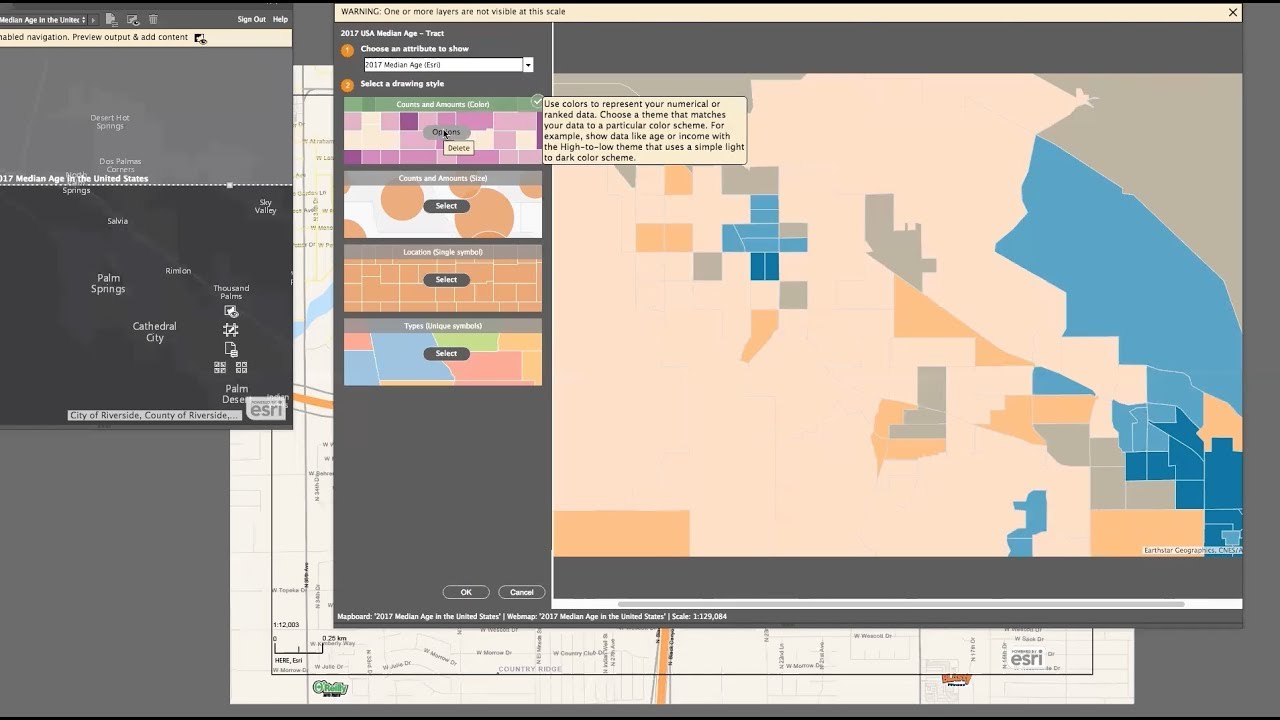Click the preview eye icon in Mapboards toolbar
The width and height of the screenshot is (1280, 720).
tap(132, 19)
